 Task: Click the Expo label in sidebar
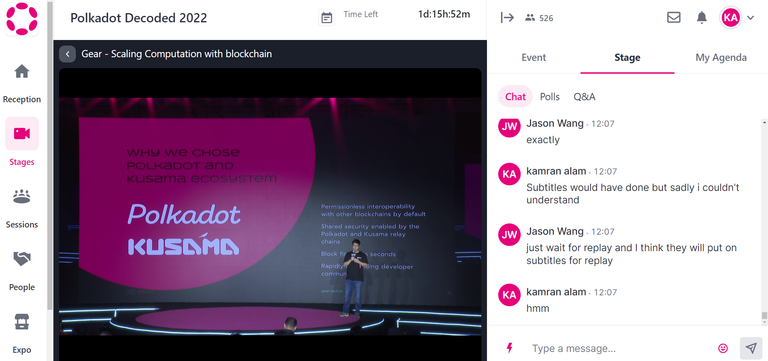(x=22, y=350)
